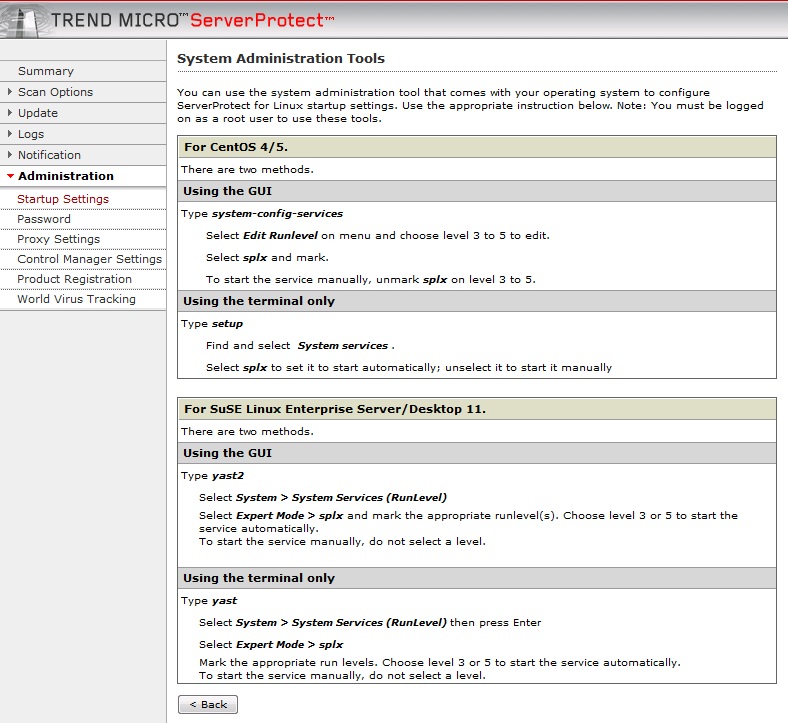Expand the arrow next to Logs
The image size is (788, 723).
pyautogui.click(x=10, y=134)
